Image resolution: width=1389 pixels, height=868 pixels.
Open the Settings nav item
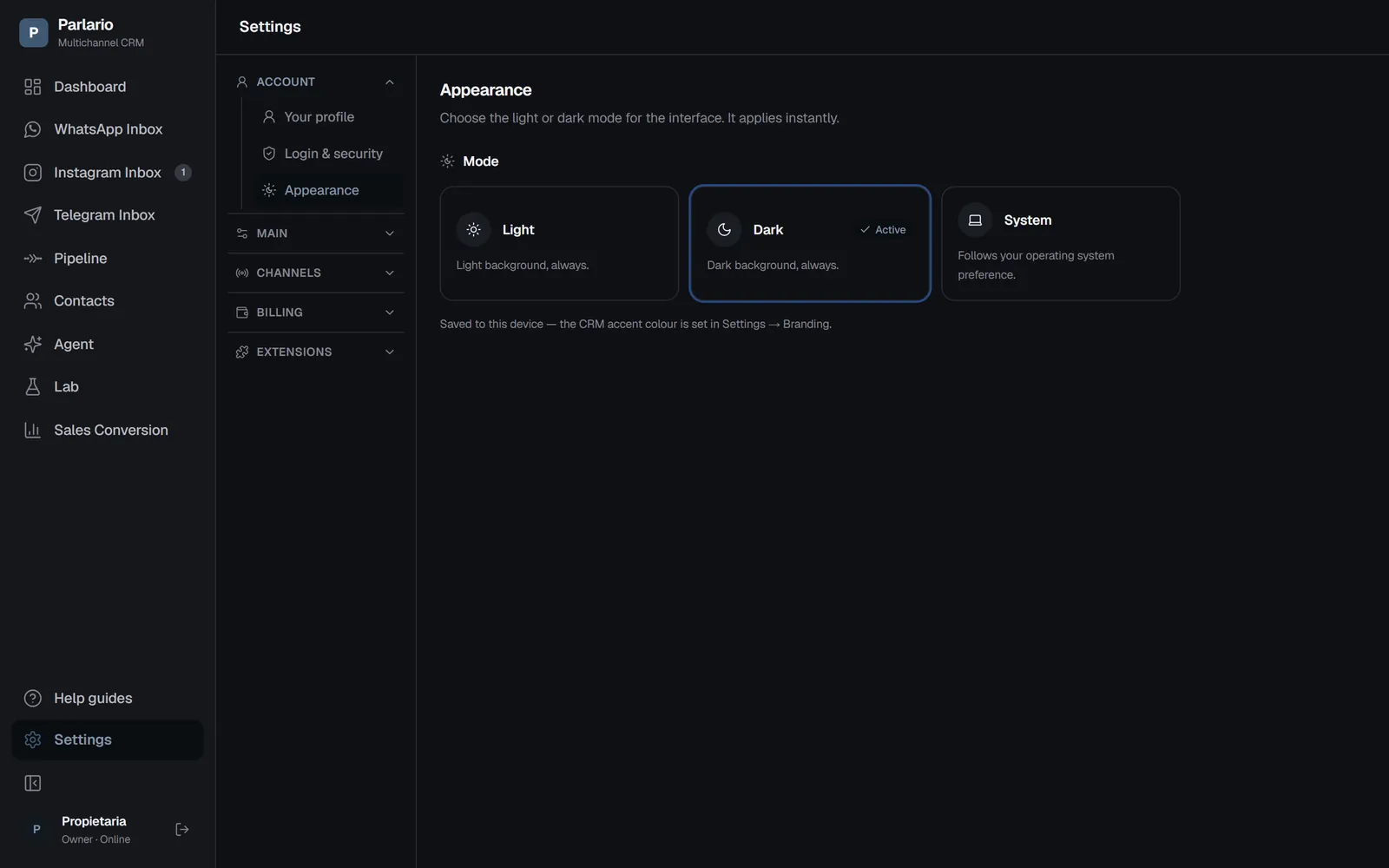click(x=108, y=740)
